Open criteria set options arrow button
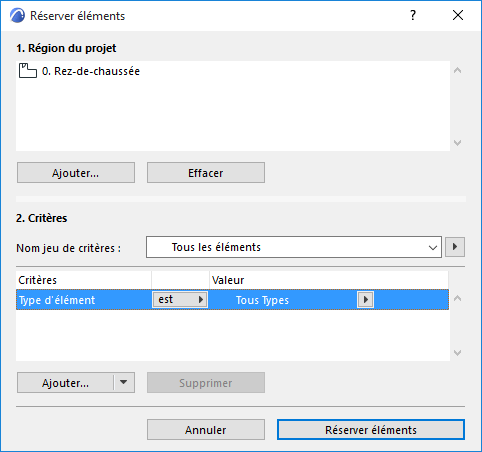Screen dimensions: 482x452 pyautogui.click(x=455, y=247)
